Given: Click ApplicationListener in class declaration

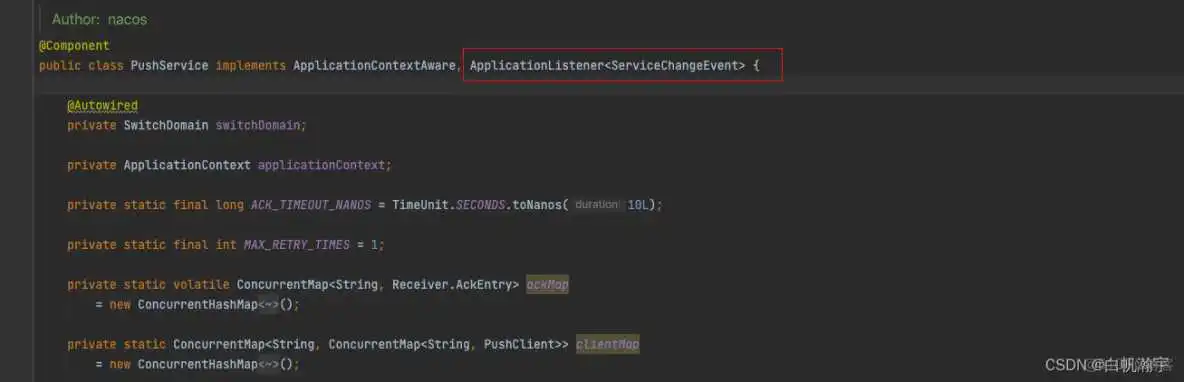Looking at the screenshot, I should click(x=537, y=66).
